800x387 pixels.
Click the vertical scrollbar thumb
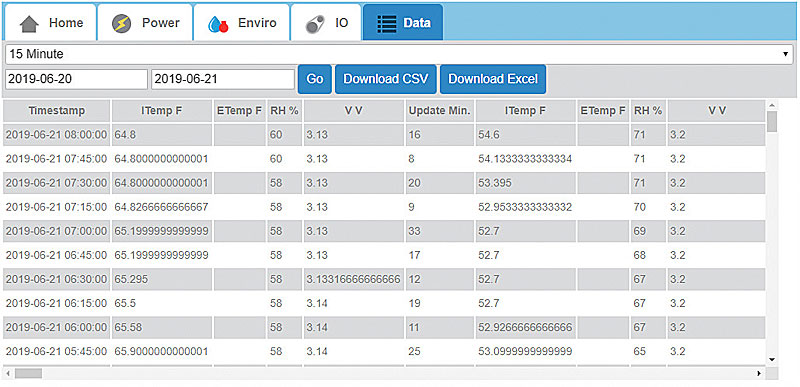(772, 122)
